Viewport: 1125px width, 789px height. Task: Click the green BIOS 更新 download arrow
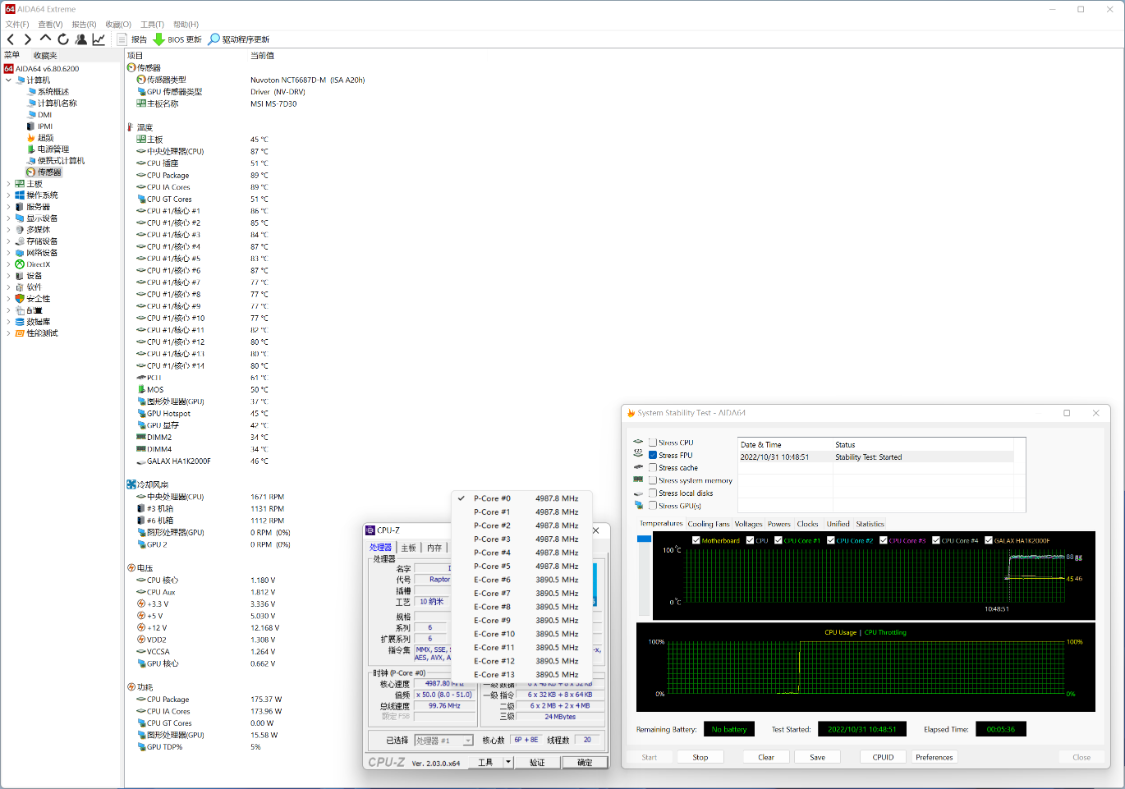tap(159, 39)
